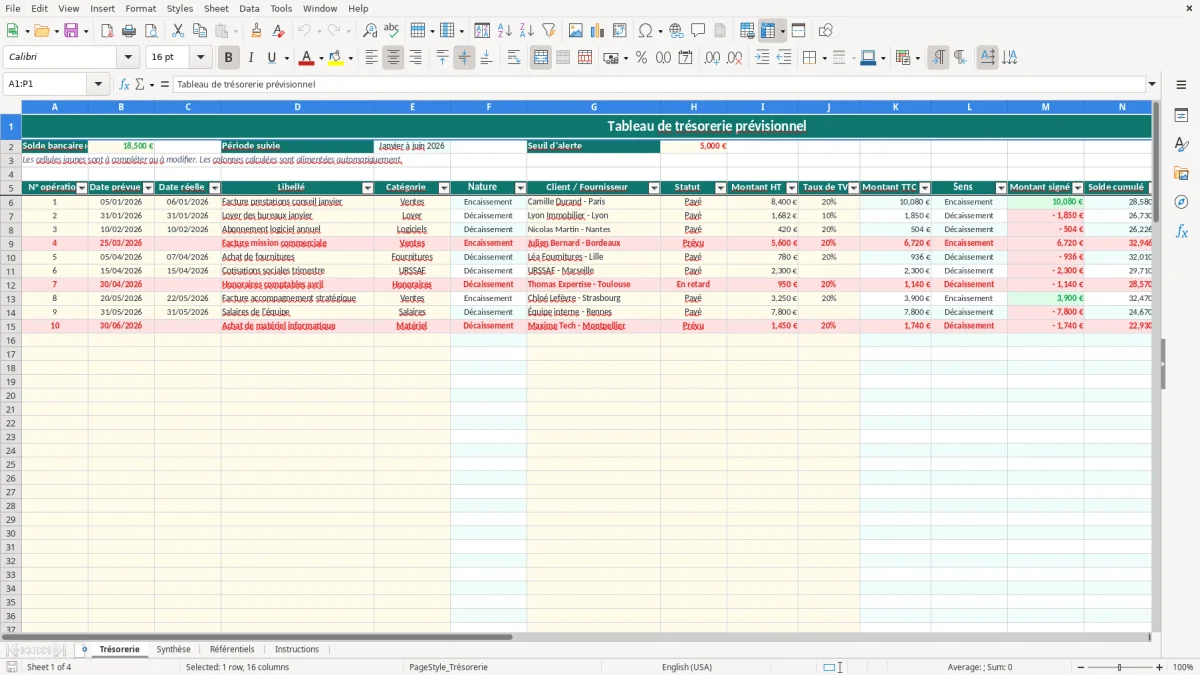Screen dimensions: 1200x675
Task: Open Function Wizard next to Name Box
Action: [125, 84]
